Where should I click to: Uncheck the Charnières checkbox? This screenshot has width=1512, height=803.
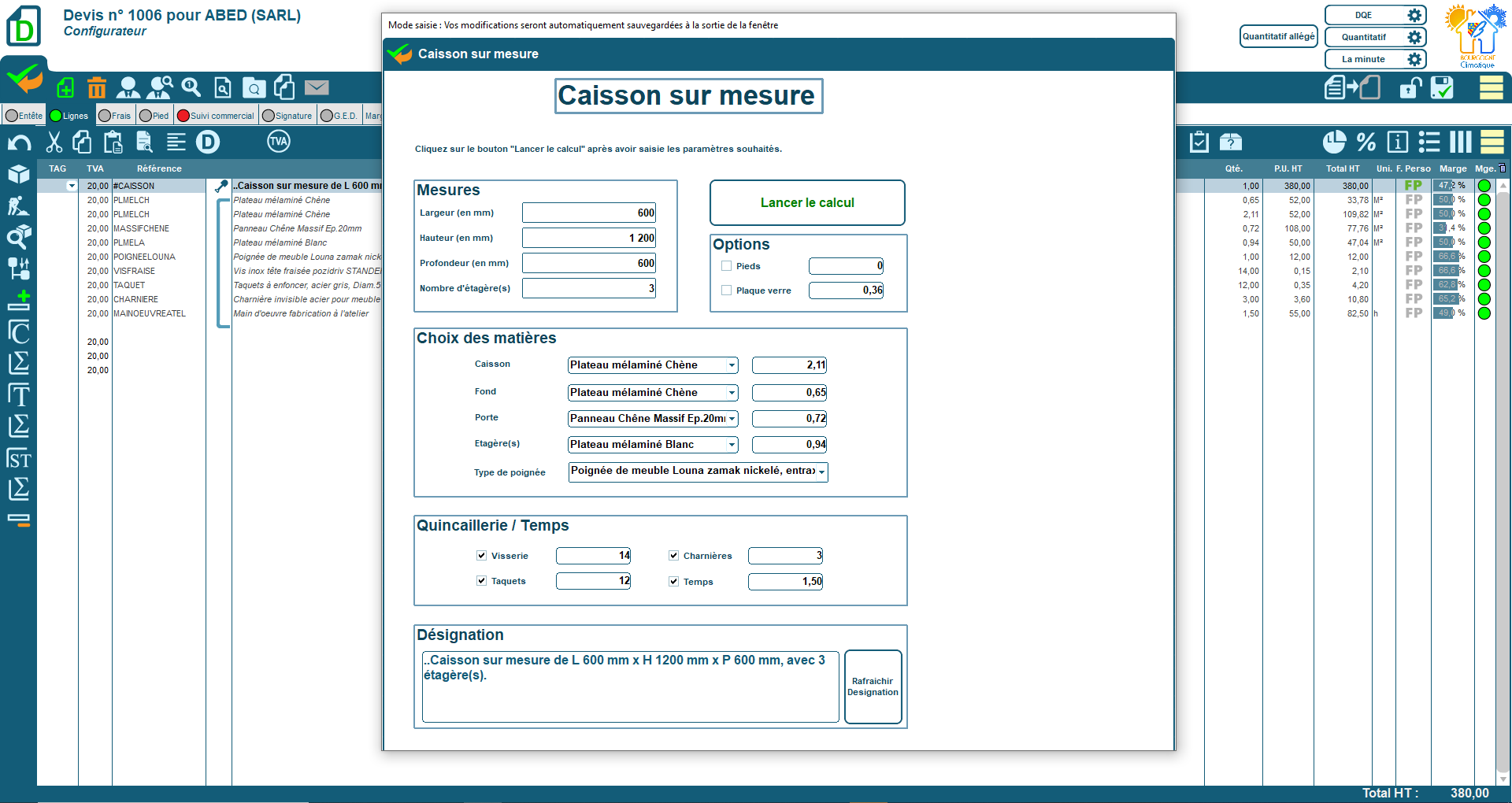pos(673,555)
